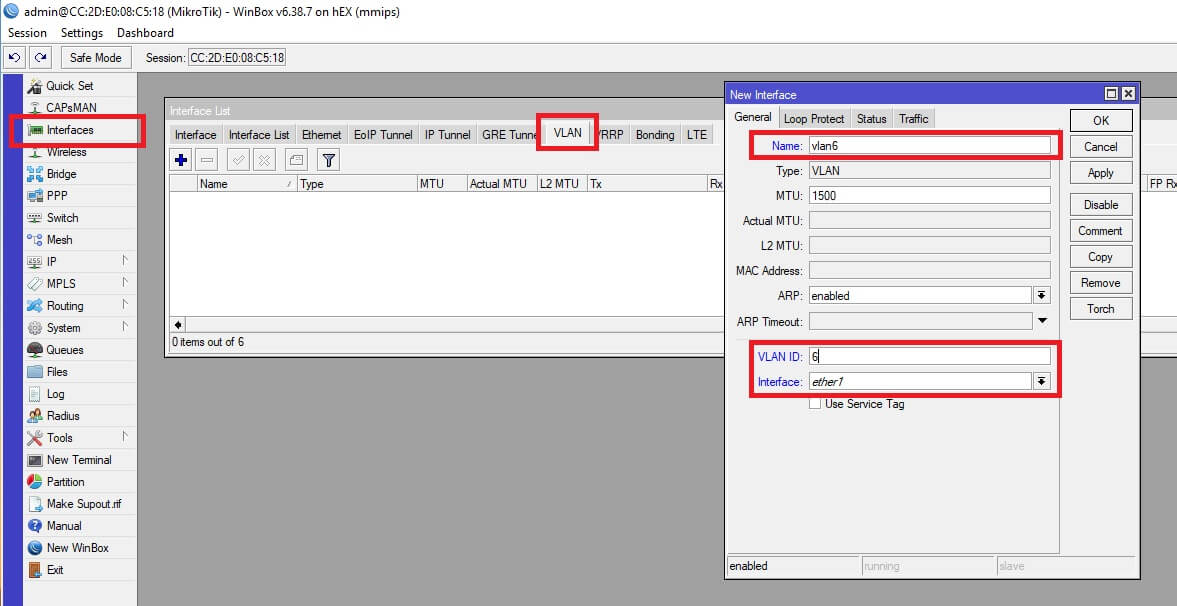Remove interface with minus icon
The height and width of the screenshot is (606, 1177).
[x=208, y=159]
